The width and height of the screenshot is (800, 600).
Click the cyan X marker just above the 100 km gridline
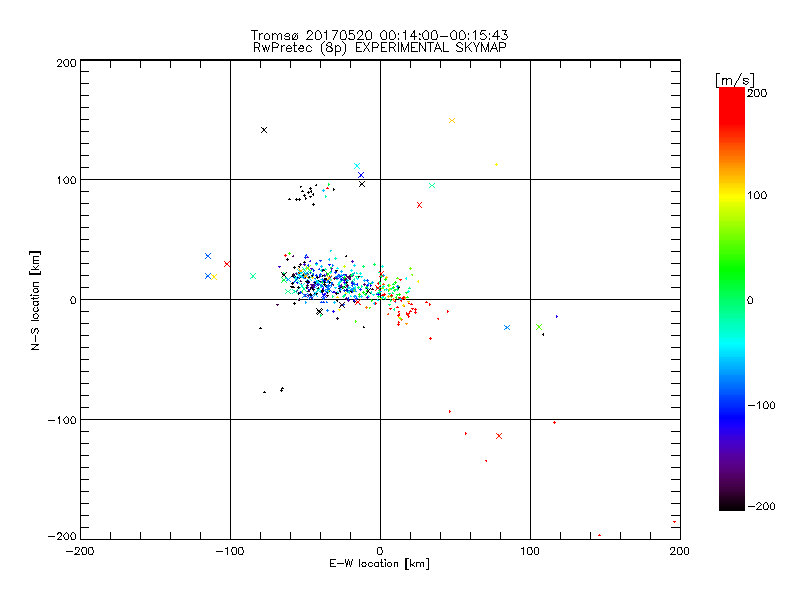[357, 166]
